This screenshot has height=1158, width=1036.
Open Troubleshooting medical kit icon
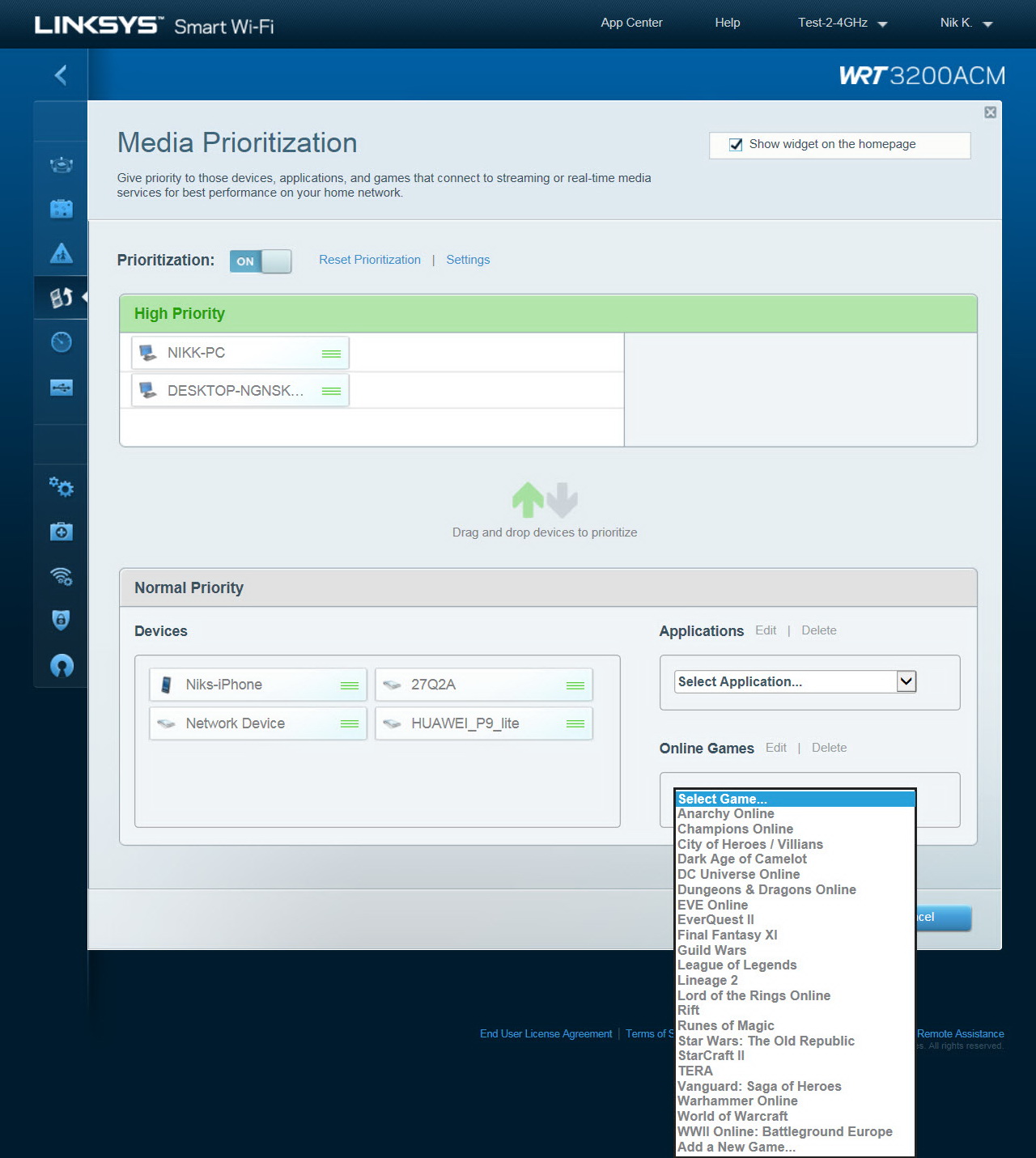(x=62, y=532)
